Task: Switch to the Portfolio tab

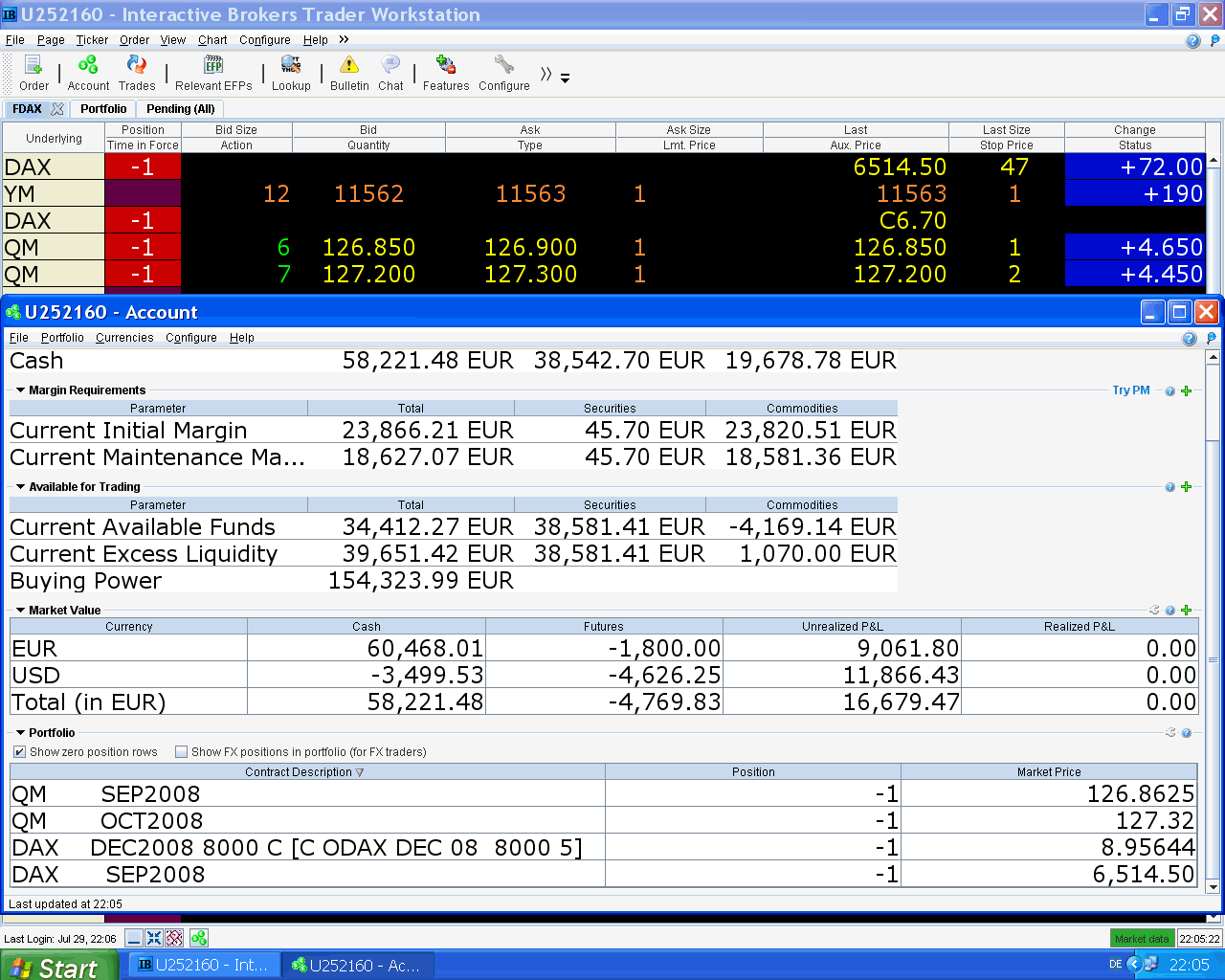Action: click(x=103, y=109)
